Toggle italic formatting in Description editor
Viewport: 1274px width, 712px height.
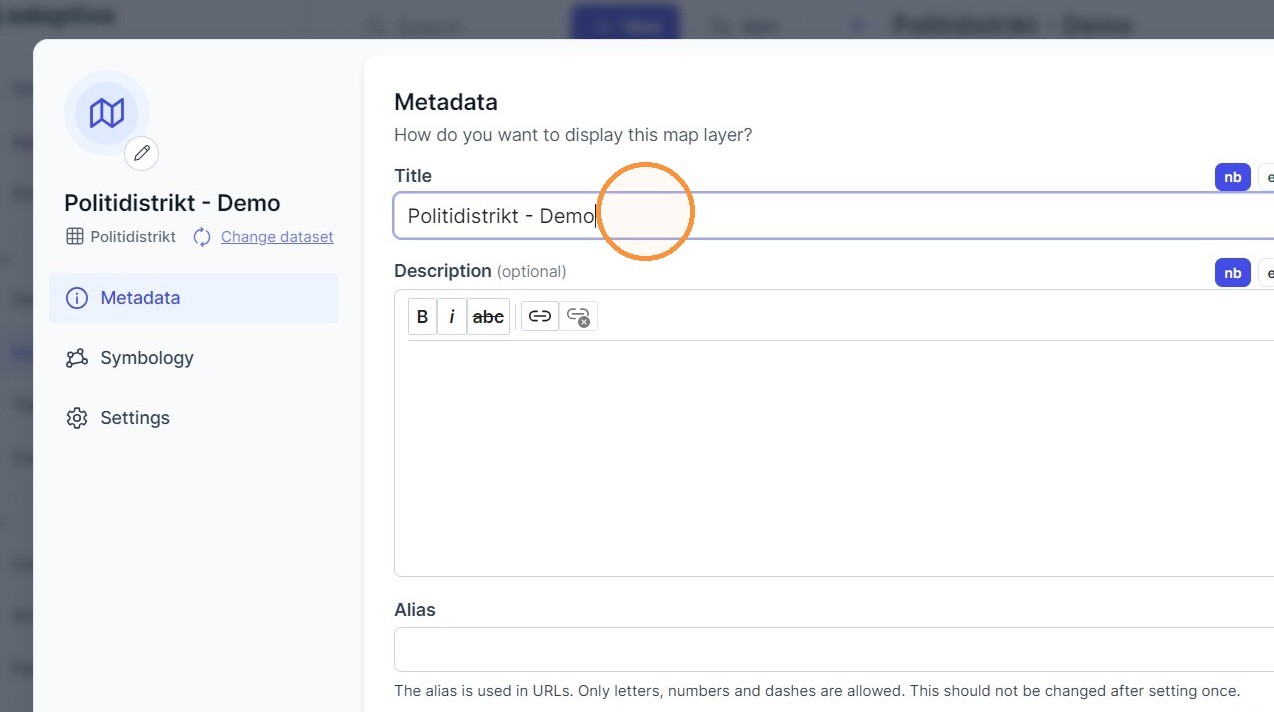tap(452, 317)
